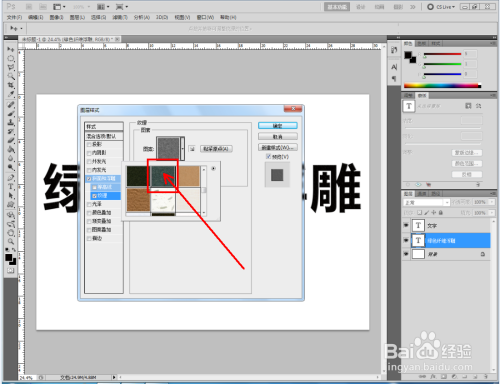Click the lock transparent pixels icon
The image size is (500, 384).
(419, 212)
